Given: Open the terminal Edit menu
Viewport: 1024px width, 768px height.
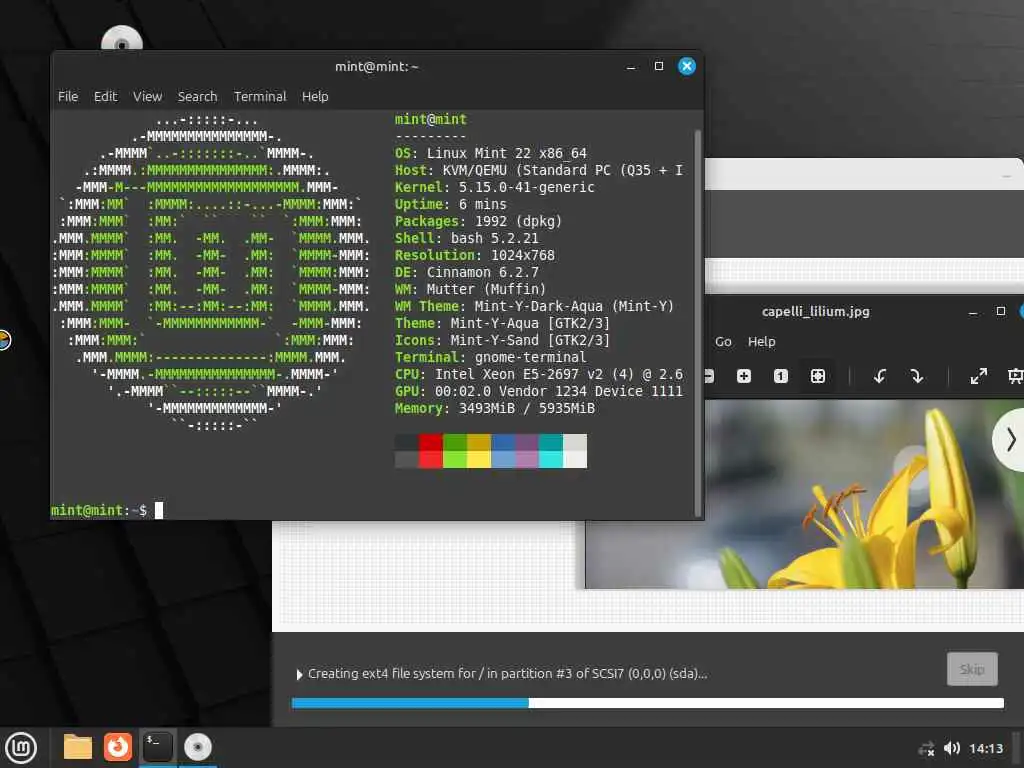Looking at the screenshot, I should pyautogui.click(x=105, y=97).
